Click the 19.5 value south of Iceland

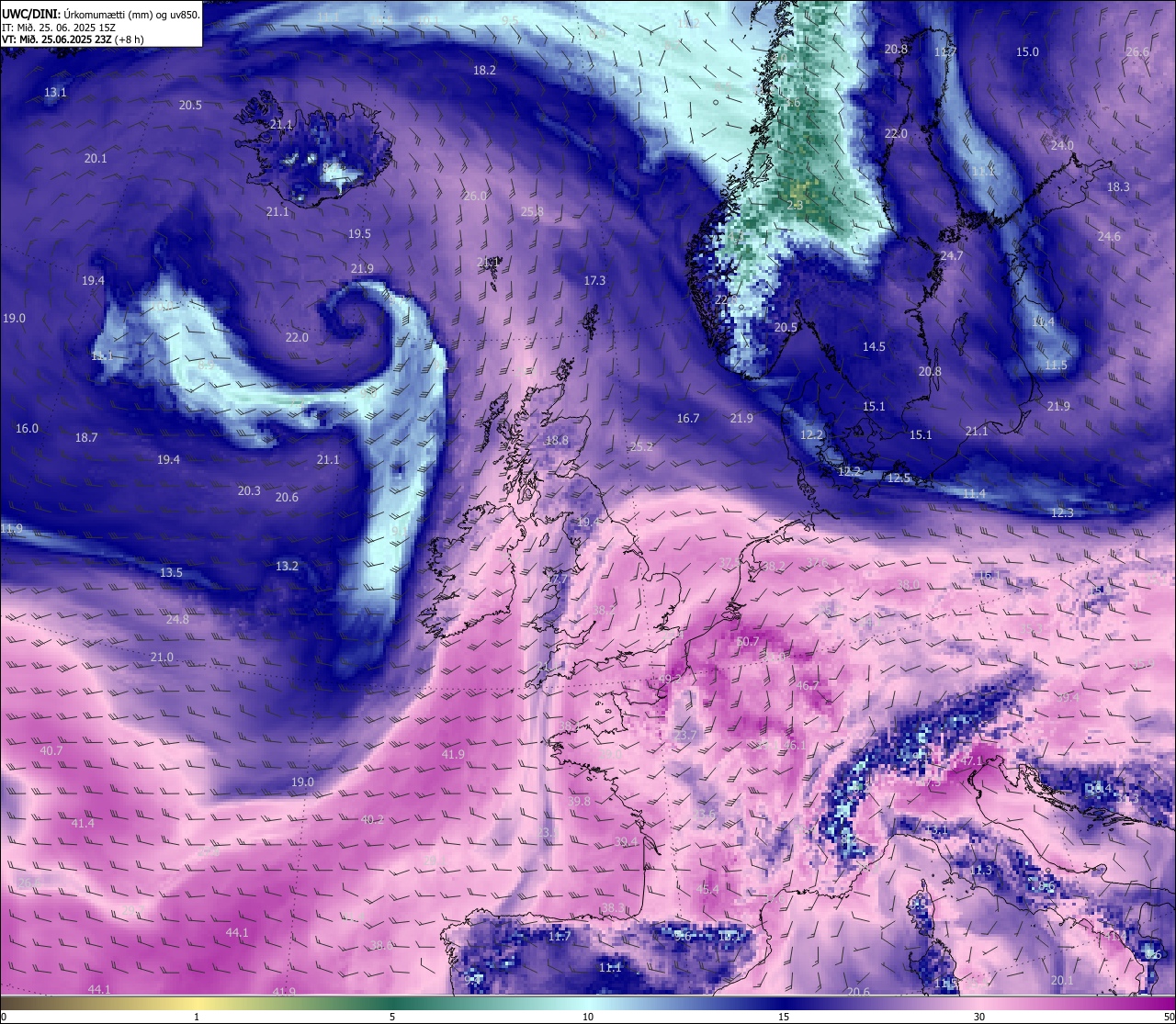pyautogui.click(x=359, y=234)
